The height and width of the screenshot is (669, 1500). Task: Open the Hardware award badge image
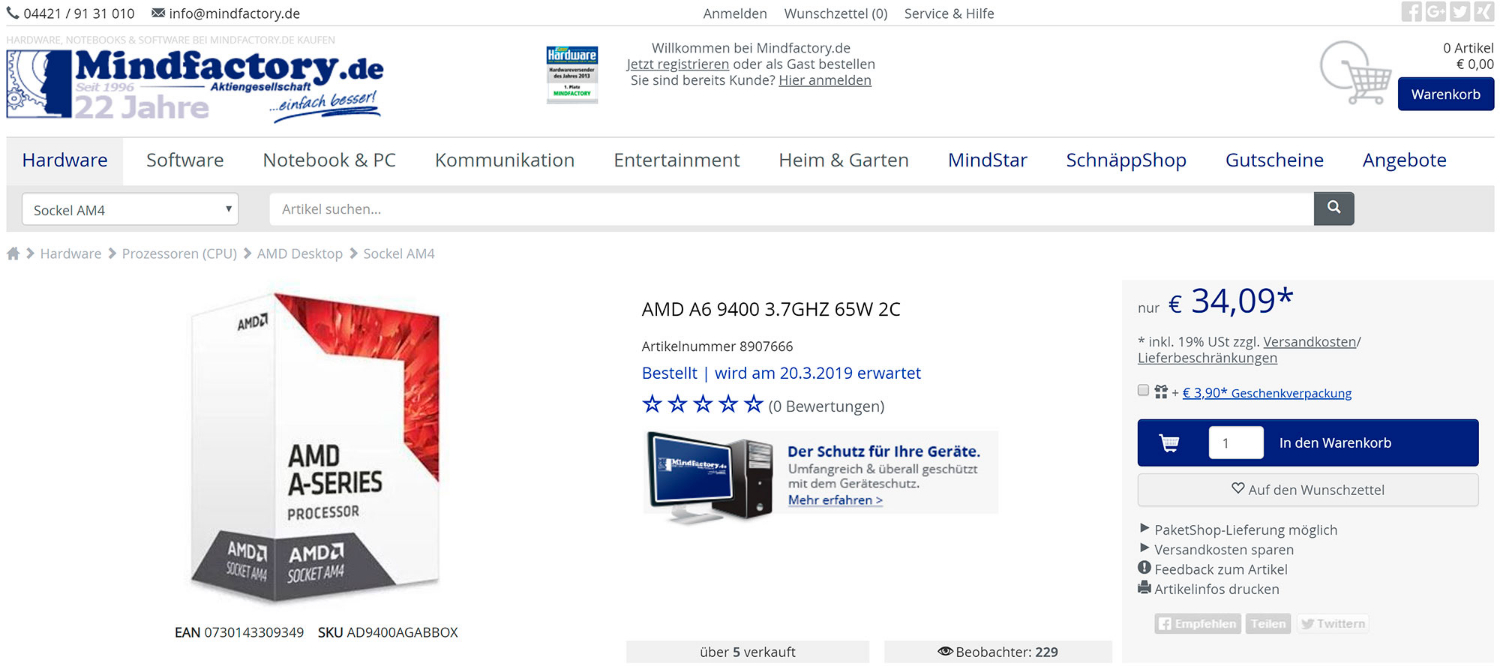[x=572, y=73]
